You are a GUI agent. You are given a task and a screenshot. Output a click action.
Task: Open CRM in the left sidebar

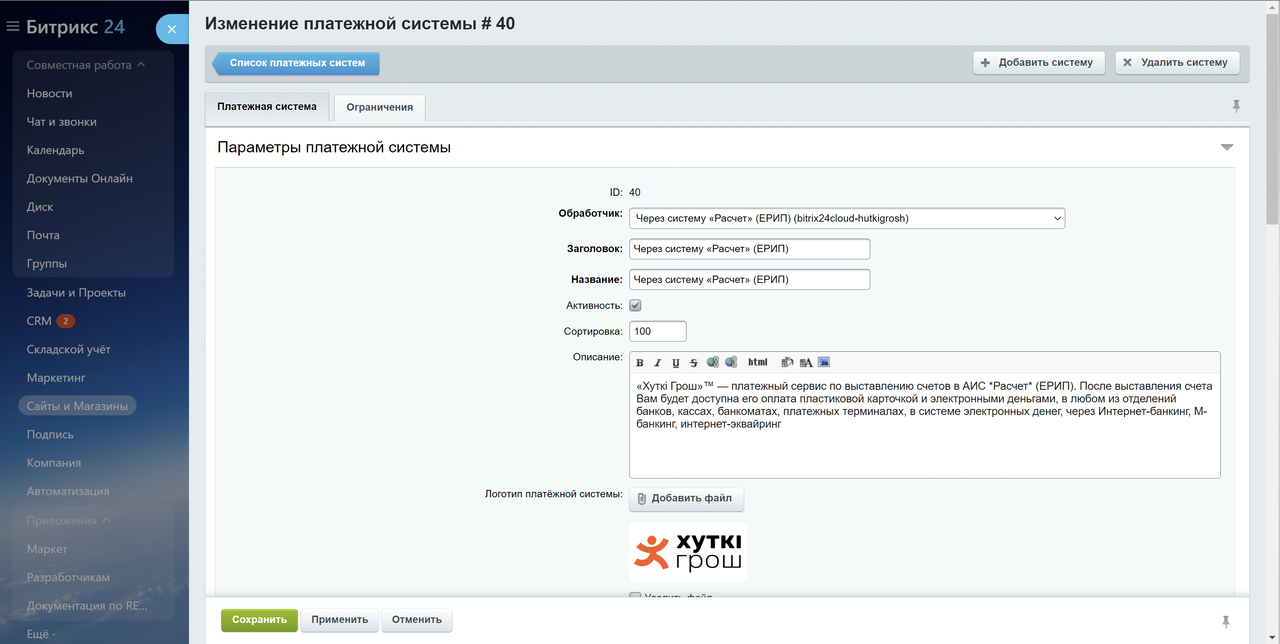(x=39, y=321)
